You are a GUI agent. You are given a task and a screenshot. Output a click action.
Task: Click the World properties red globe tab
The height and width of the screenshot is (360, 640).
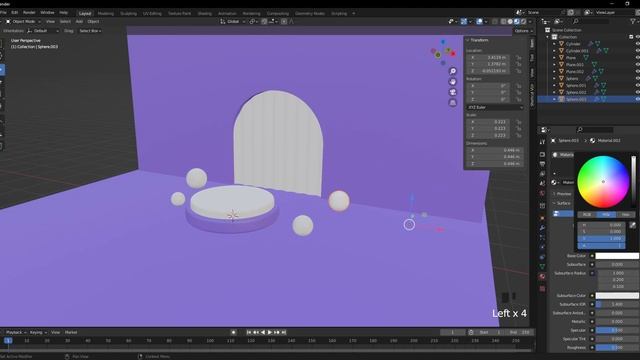click(542, 193)
